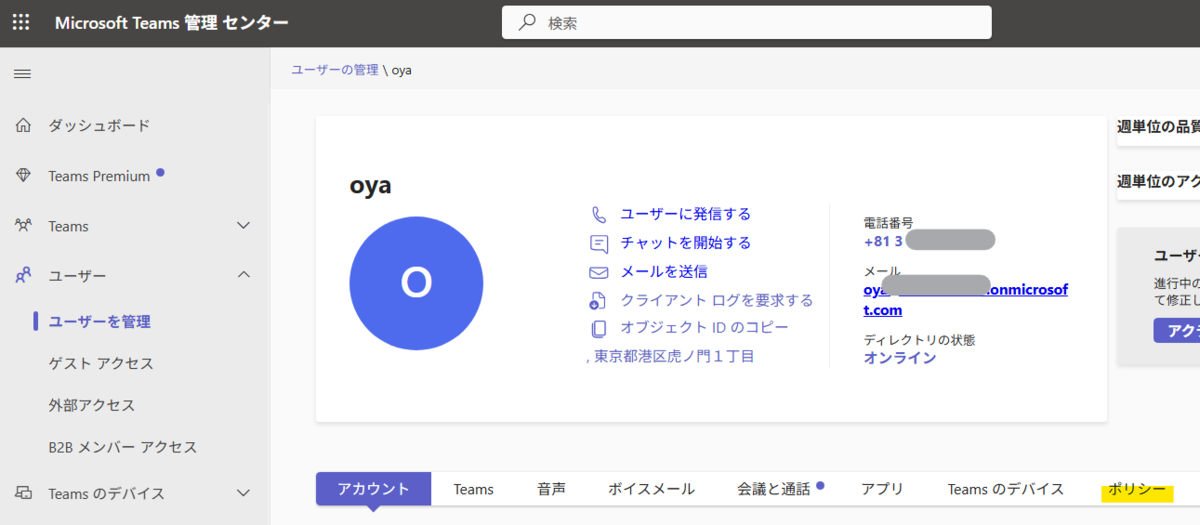Click the chat bubble icon

599,243
